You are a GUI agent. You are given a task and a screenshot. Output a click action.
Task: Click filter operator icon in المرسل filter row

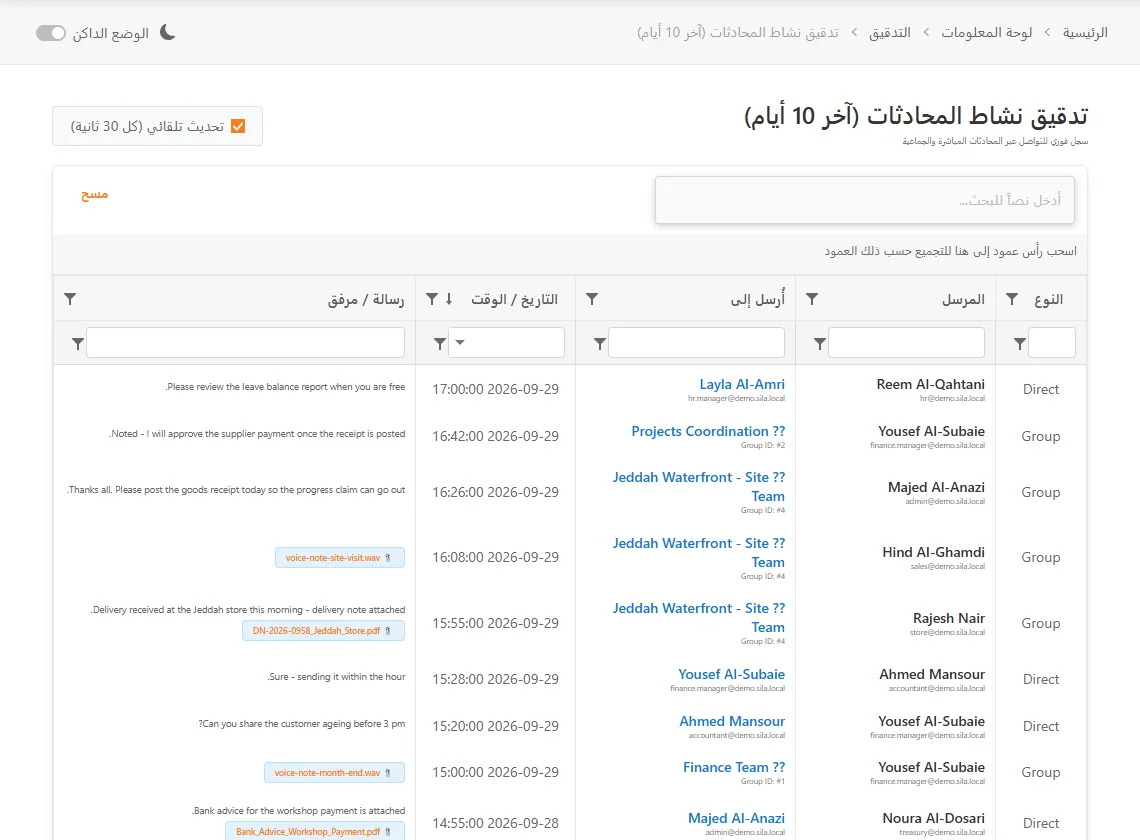coord(819,343)
